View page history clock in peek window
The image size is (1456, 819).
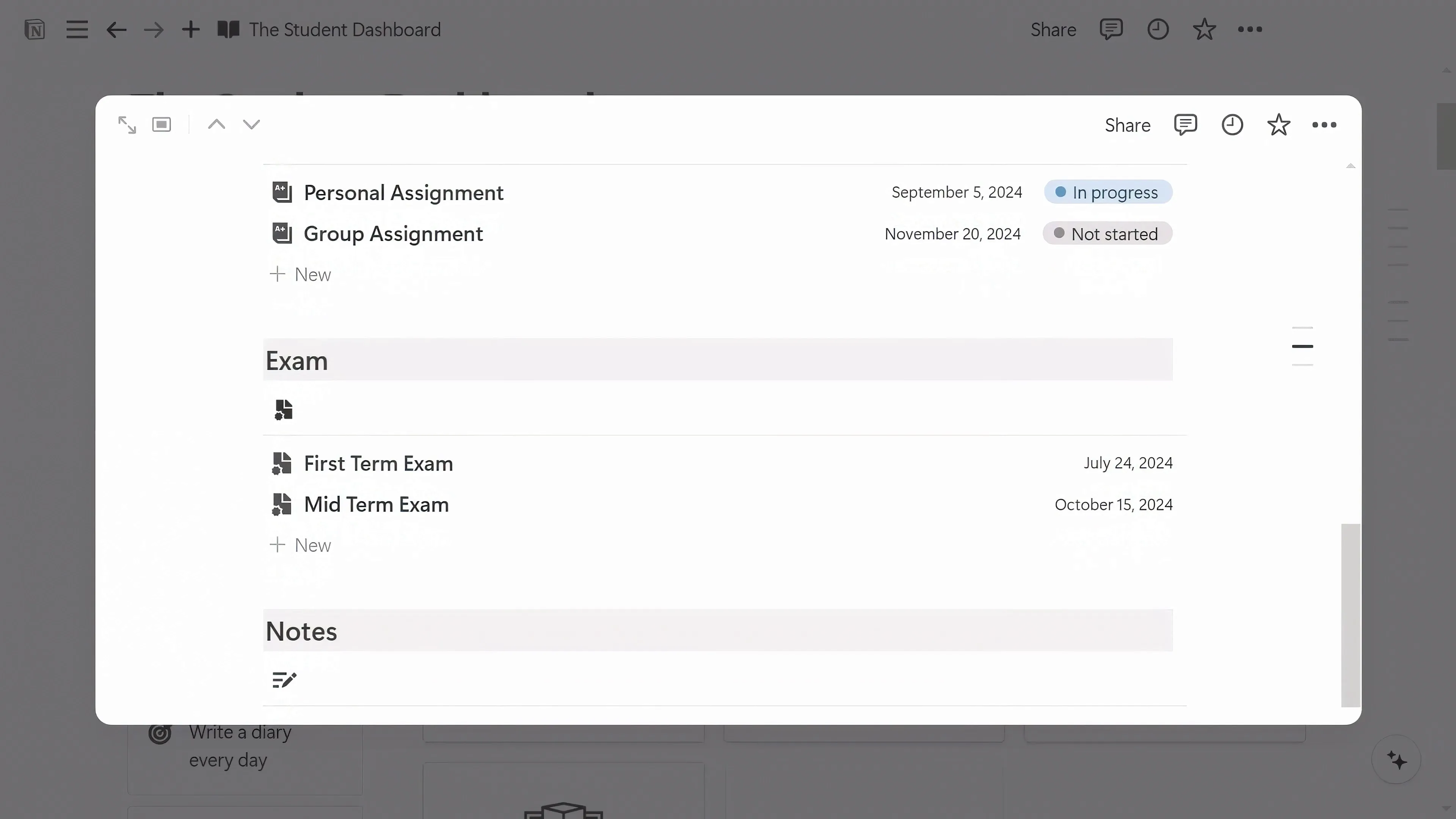(x=1232, y=124)
